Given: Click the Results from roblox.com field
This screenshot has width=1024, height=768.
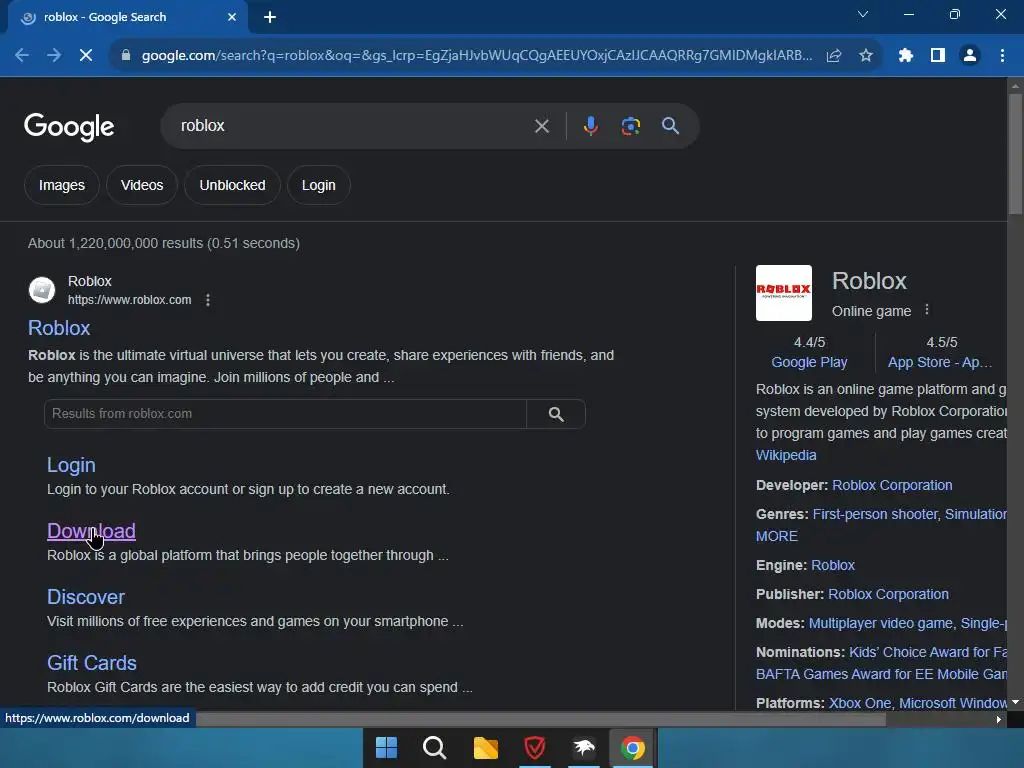Looking at the screenshot, I should (x=285, y=414).
